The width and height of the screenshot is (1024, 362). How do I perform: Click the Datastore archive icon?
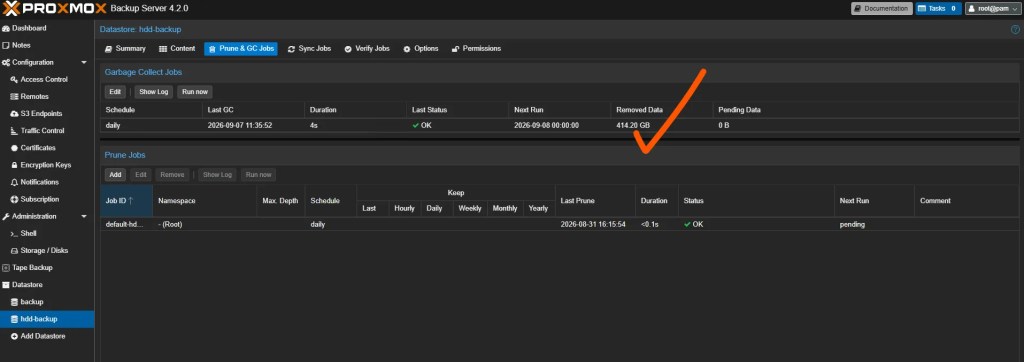6,285
